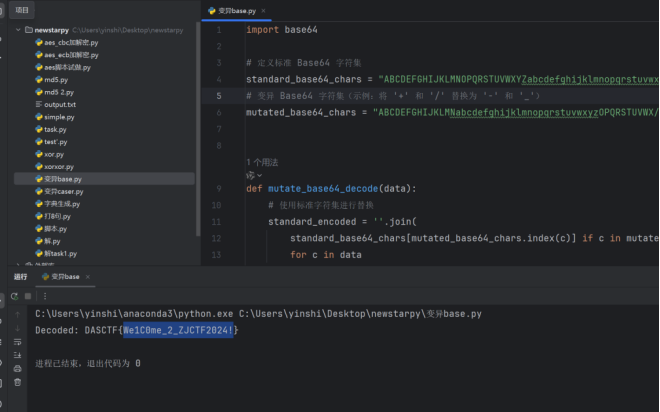Click the 'import base64' code line

coord(282,30)
